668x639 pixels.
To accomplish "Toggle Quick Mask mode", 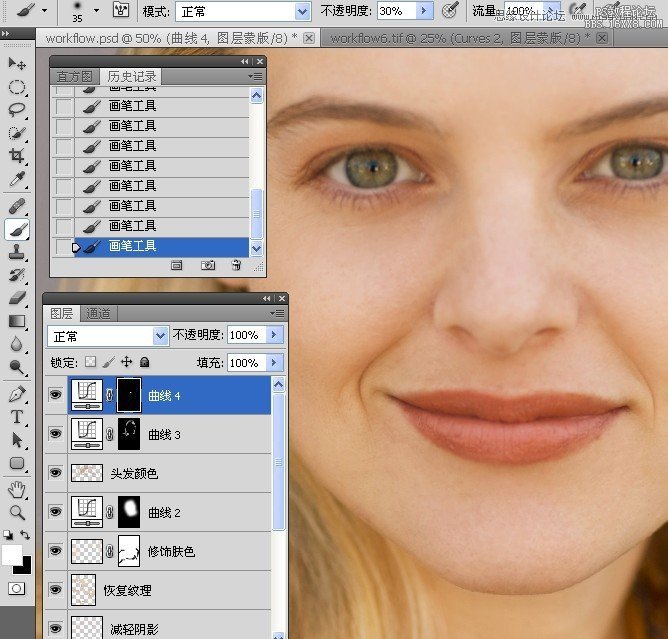I will [x=17, y=589].
